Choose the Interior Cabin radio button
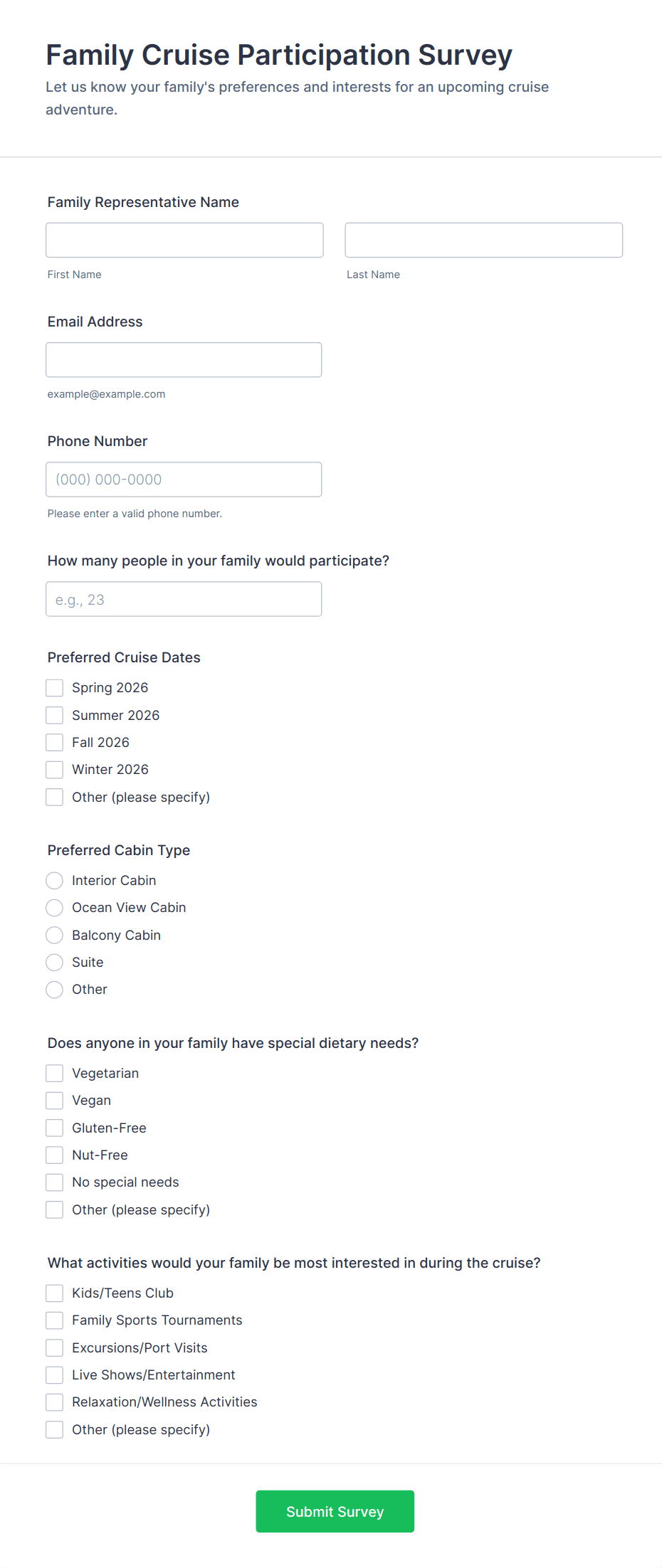The height and width of the screenshot is (1568, 662). (x=55, y=881)
